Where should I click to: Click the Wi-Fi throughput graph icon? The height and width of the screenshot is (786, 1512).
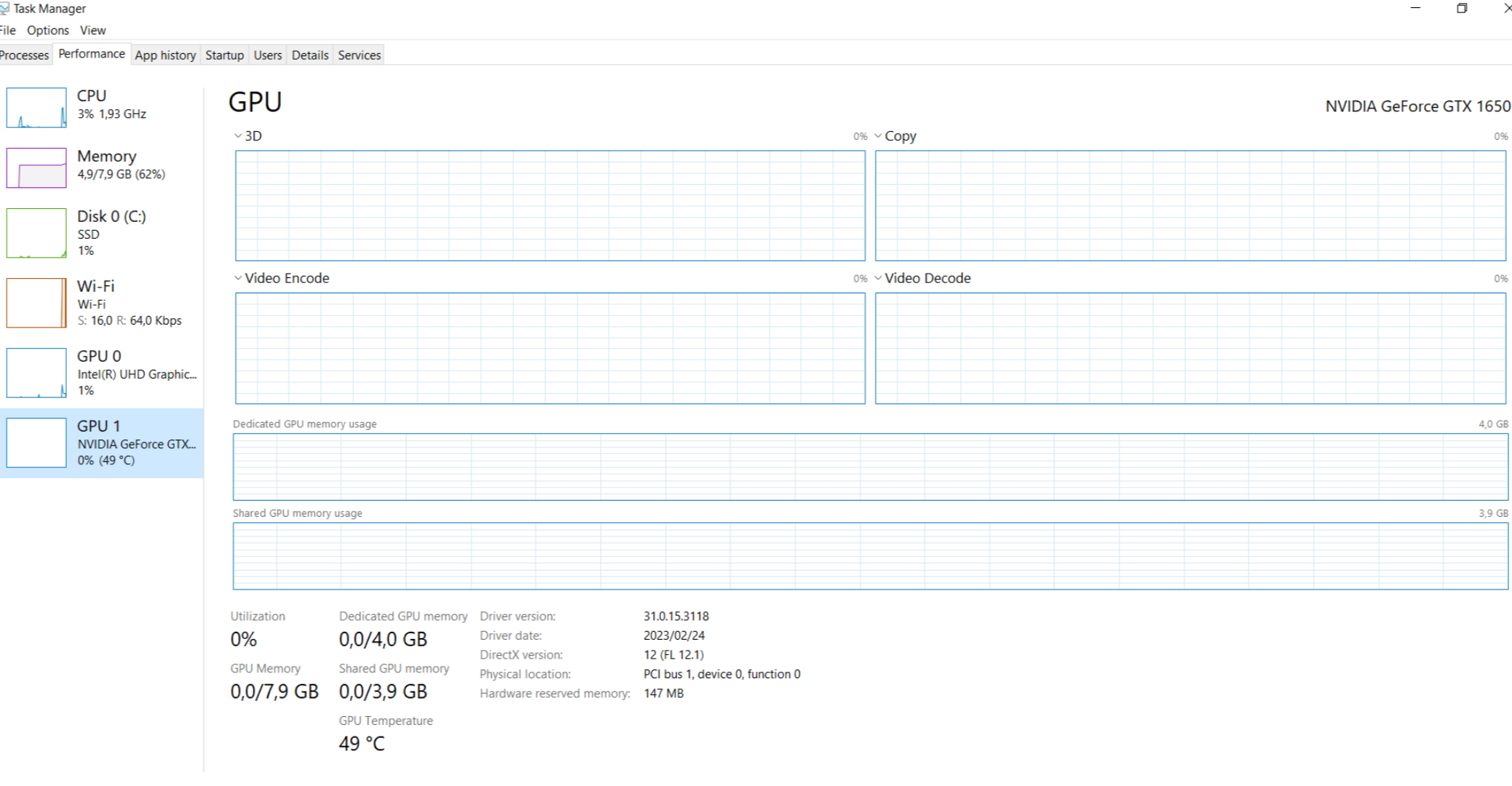[36, 303]
